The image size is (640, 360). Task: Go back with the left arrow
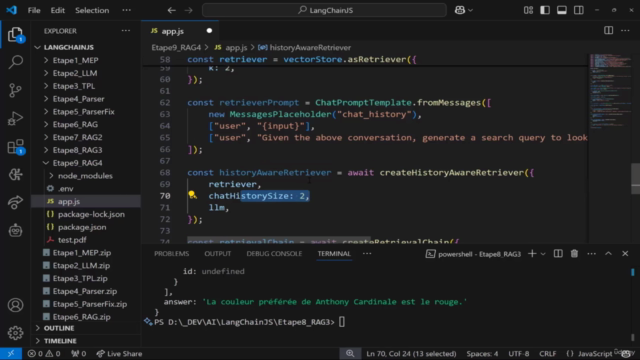[171, 10]
